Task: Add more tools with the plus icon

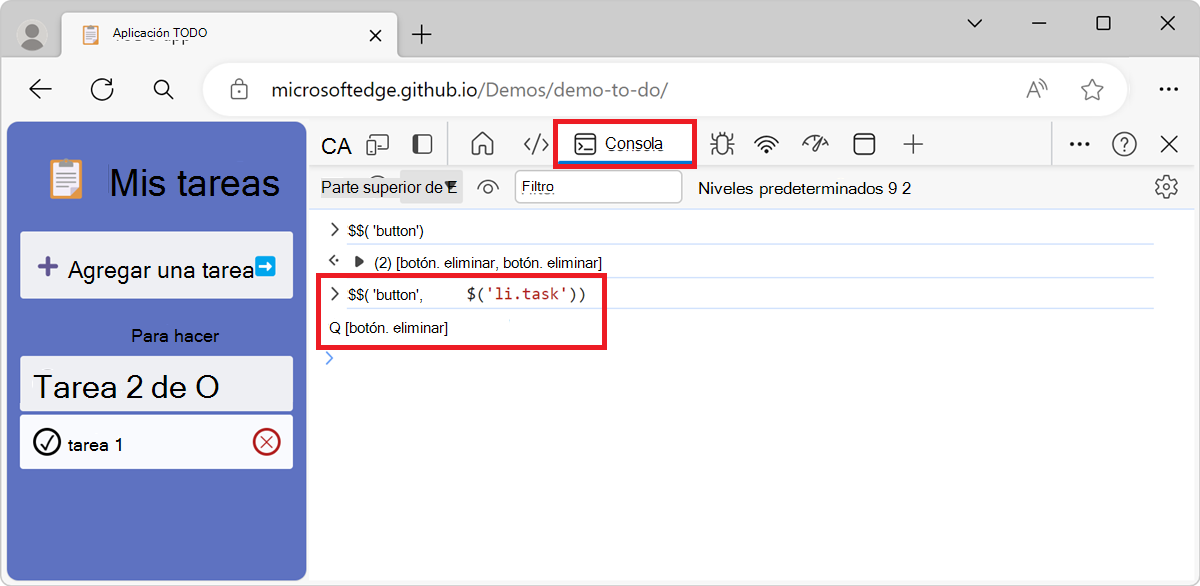Action: click(x=912, y=144)
